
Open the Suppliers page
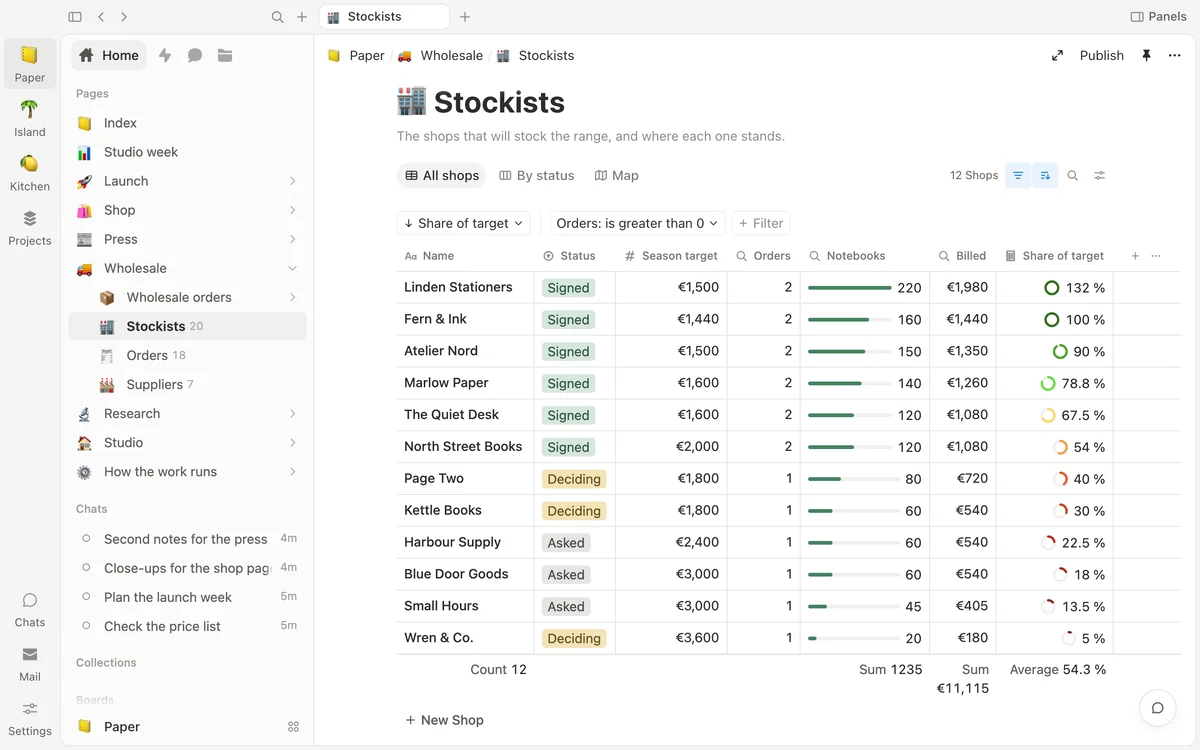pos(187,384)
